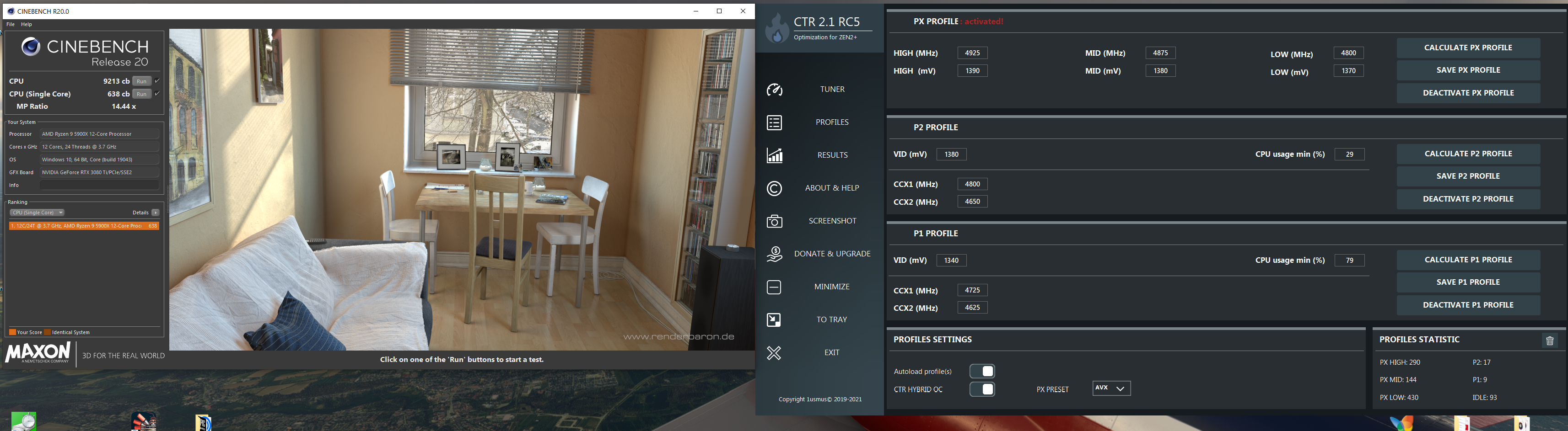The image size is (1568, 431).
Task: Click the rendered room image in Cinebench
Action: 461,190
